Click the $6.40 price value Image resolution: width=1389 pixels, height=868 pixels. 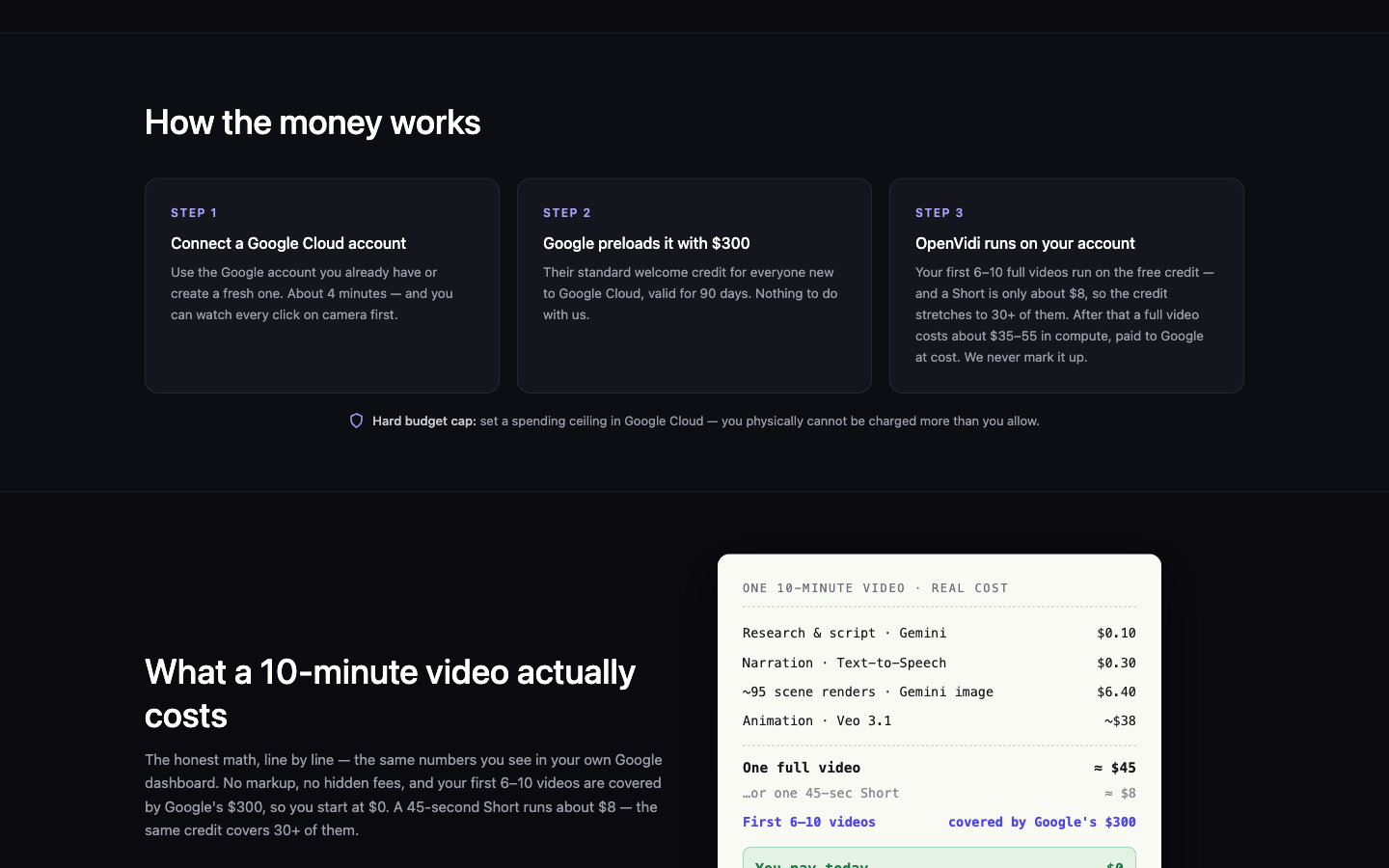[x=1116, y=692]
